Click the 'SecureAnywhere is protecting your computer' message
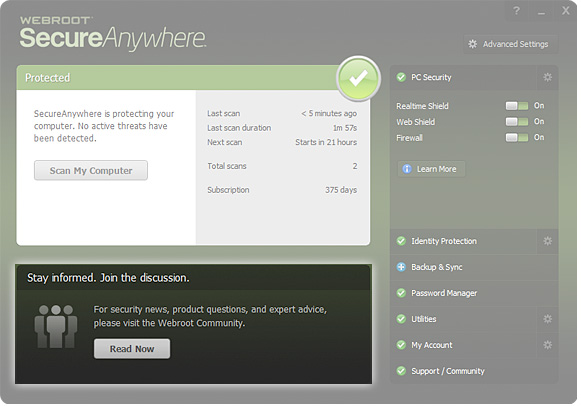The width and height of the screenshot is (581, 406). pyautogui.click(x=104, y=126)
